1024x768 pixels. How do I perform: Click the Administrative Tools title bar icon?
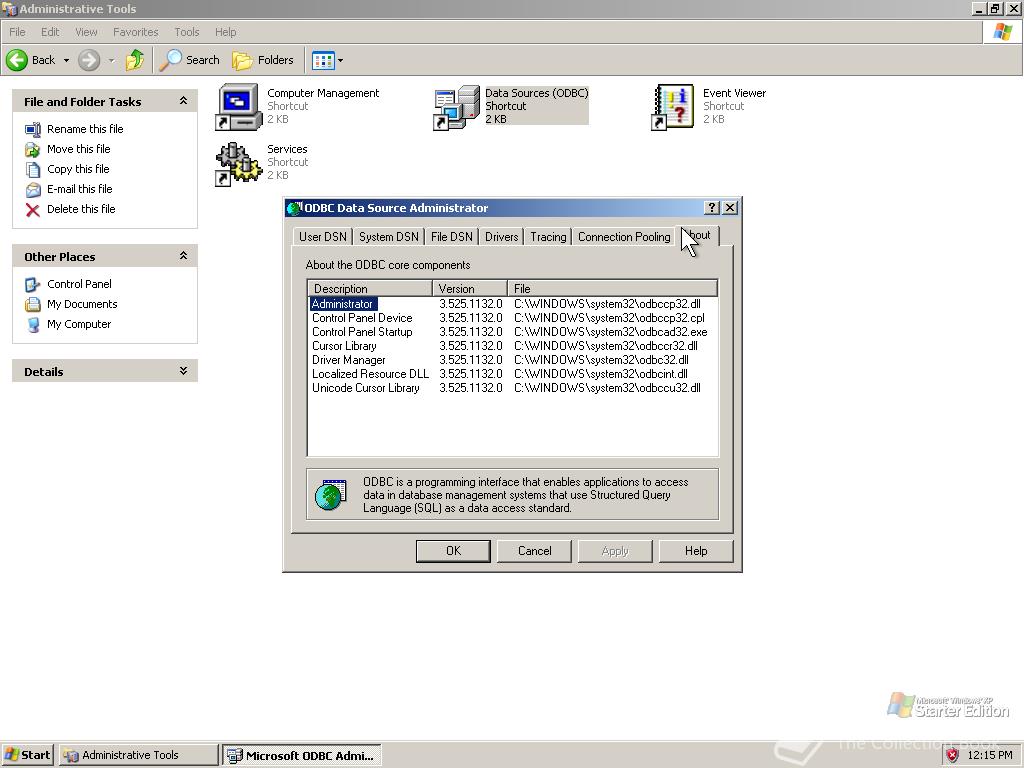(9, 8)
